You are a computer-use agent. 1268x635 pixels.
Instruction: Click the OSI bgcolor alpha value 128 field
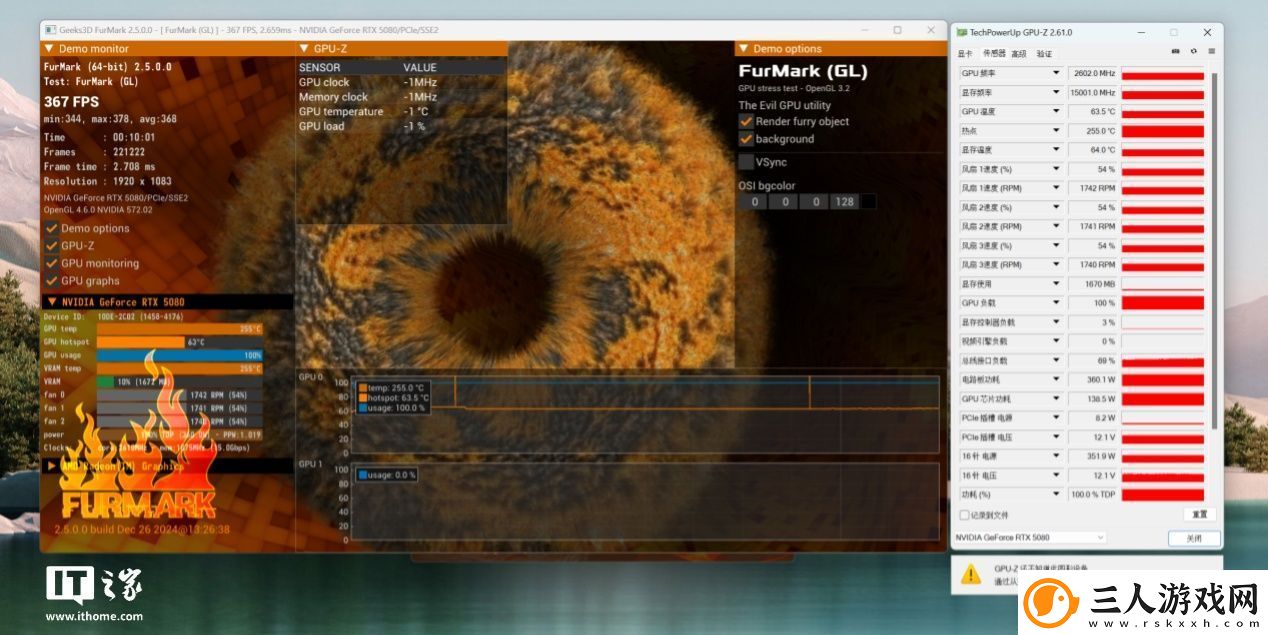pyautogui.click(x=846, y=202)
